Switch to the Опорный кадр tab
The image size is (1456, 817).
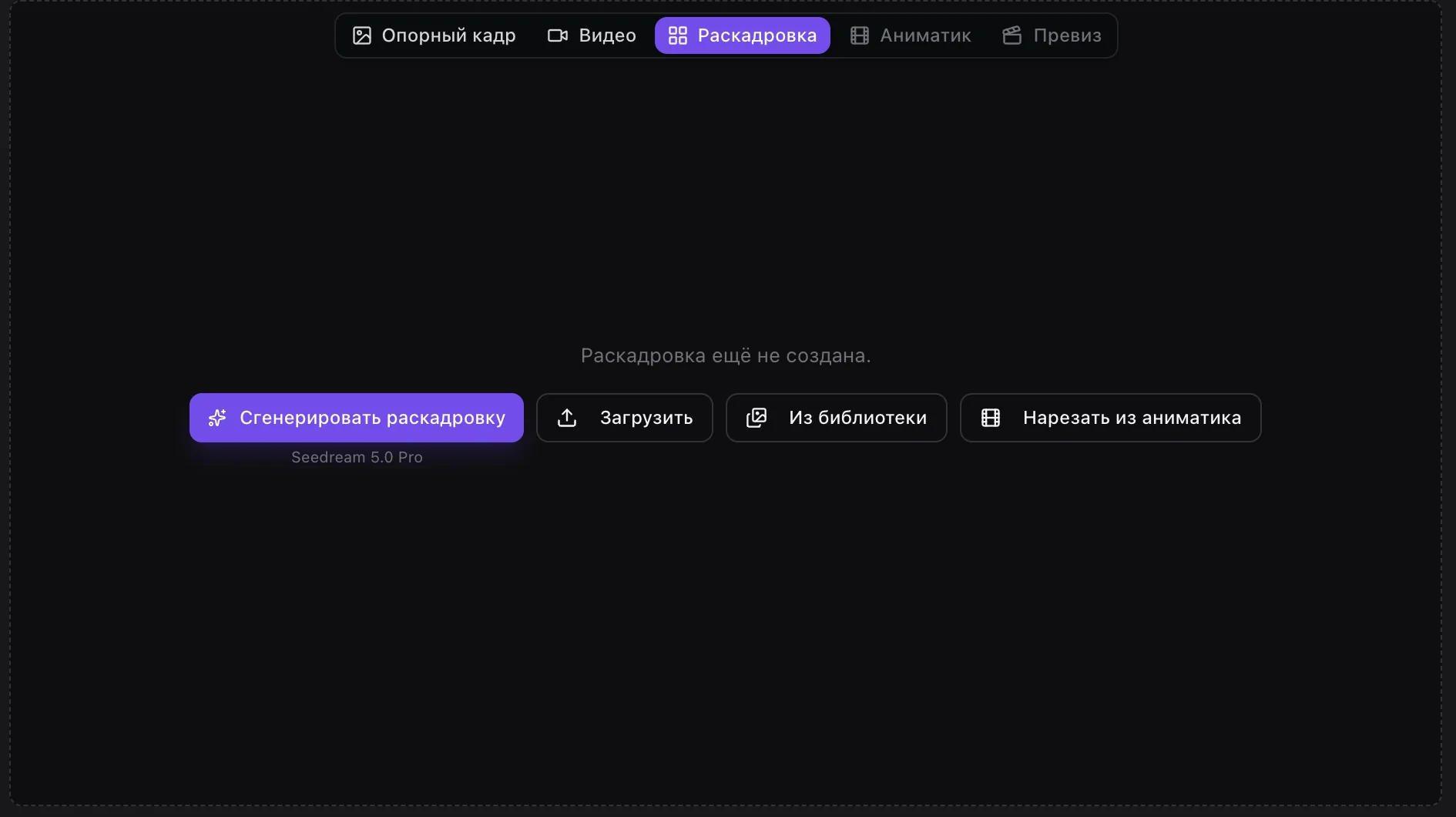pos(434,35)
